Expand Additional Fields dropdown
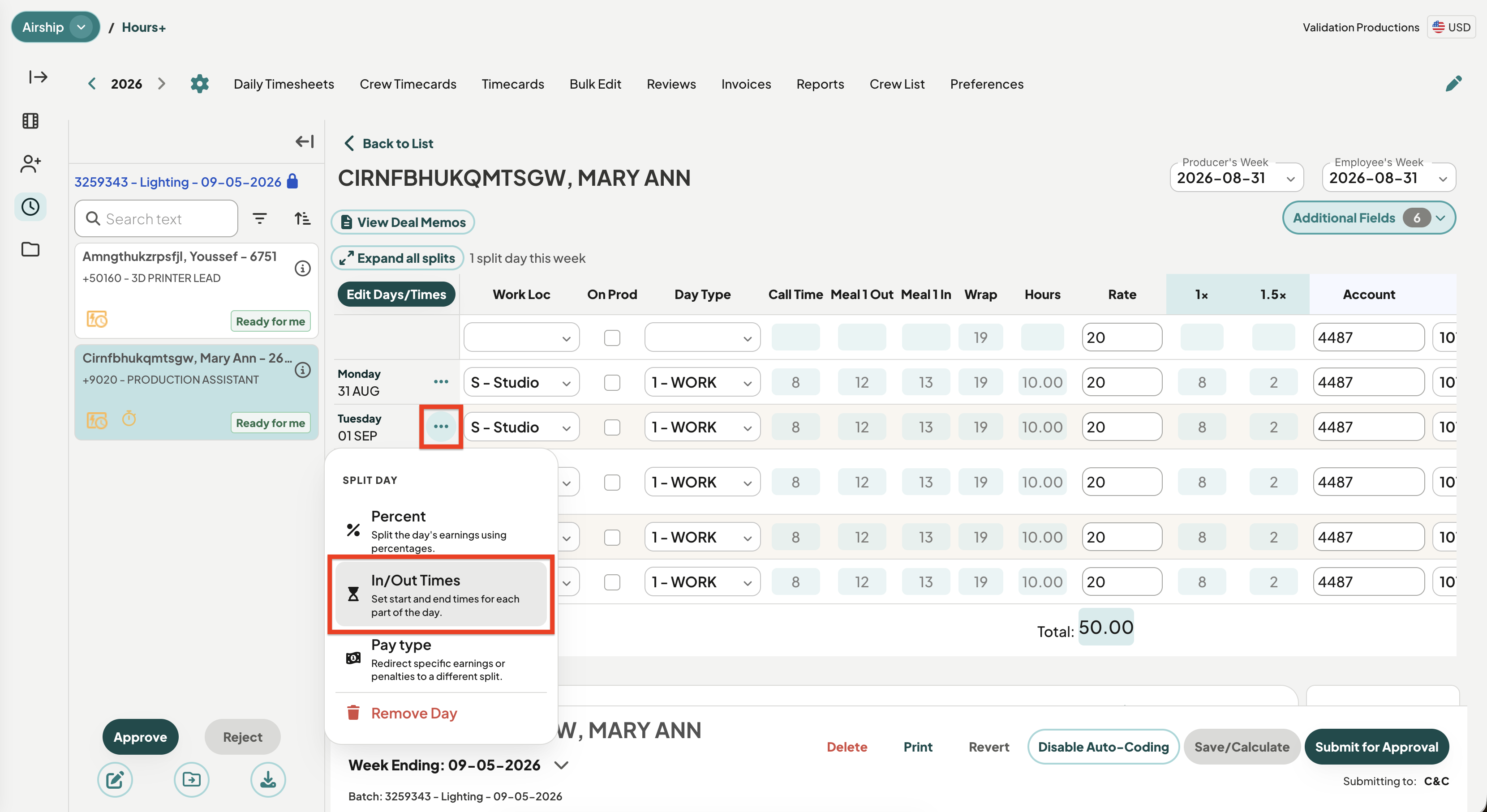This screenshot has height=812, width=1487. (x=1369, y=218)
